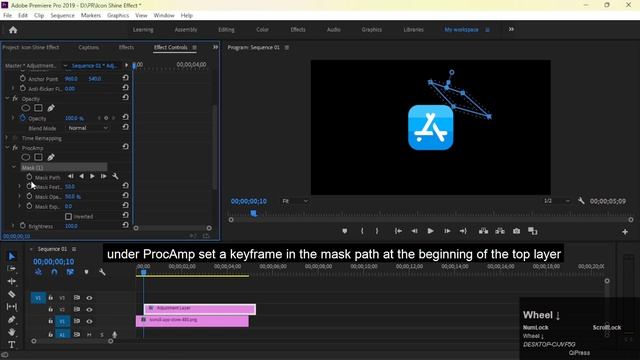Toggle Linked Selection in timeline
The height and width of the screenshot is (360, 640).
click(x=70, y=272)
